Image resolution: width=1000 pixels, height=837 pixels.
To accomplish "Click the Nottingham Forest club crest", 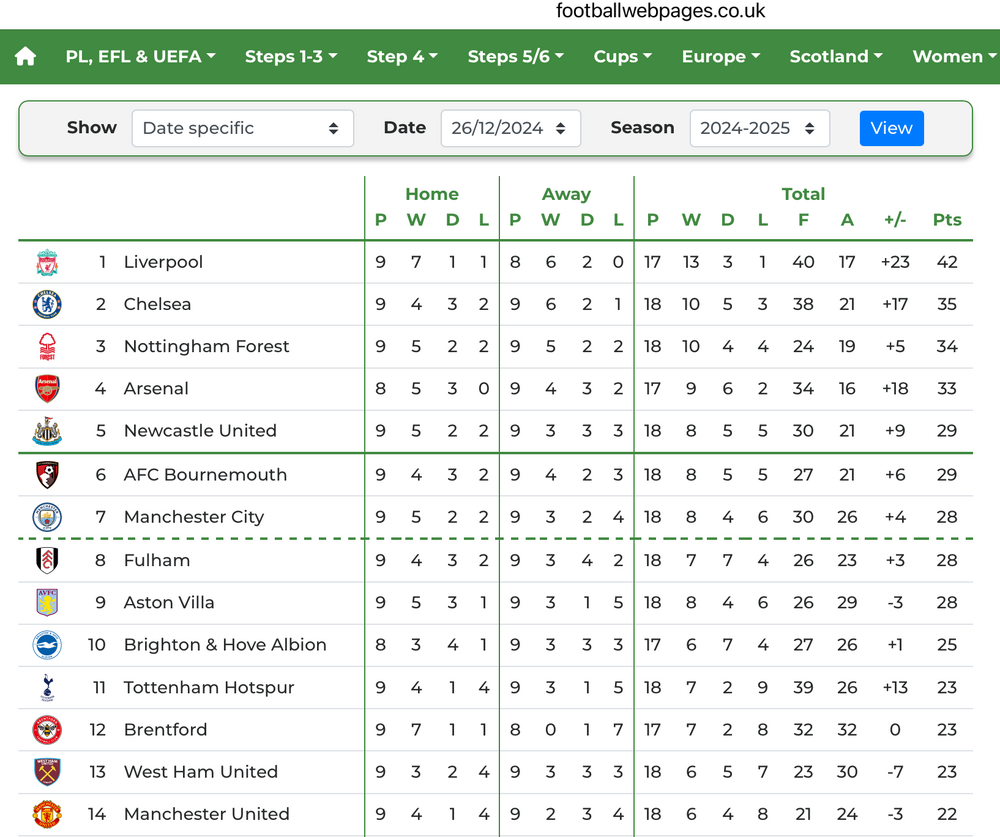I will point(47,347).
